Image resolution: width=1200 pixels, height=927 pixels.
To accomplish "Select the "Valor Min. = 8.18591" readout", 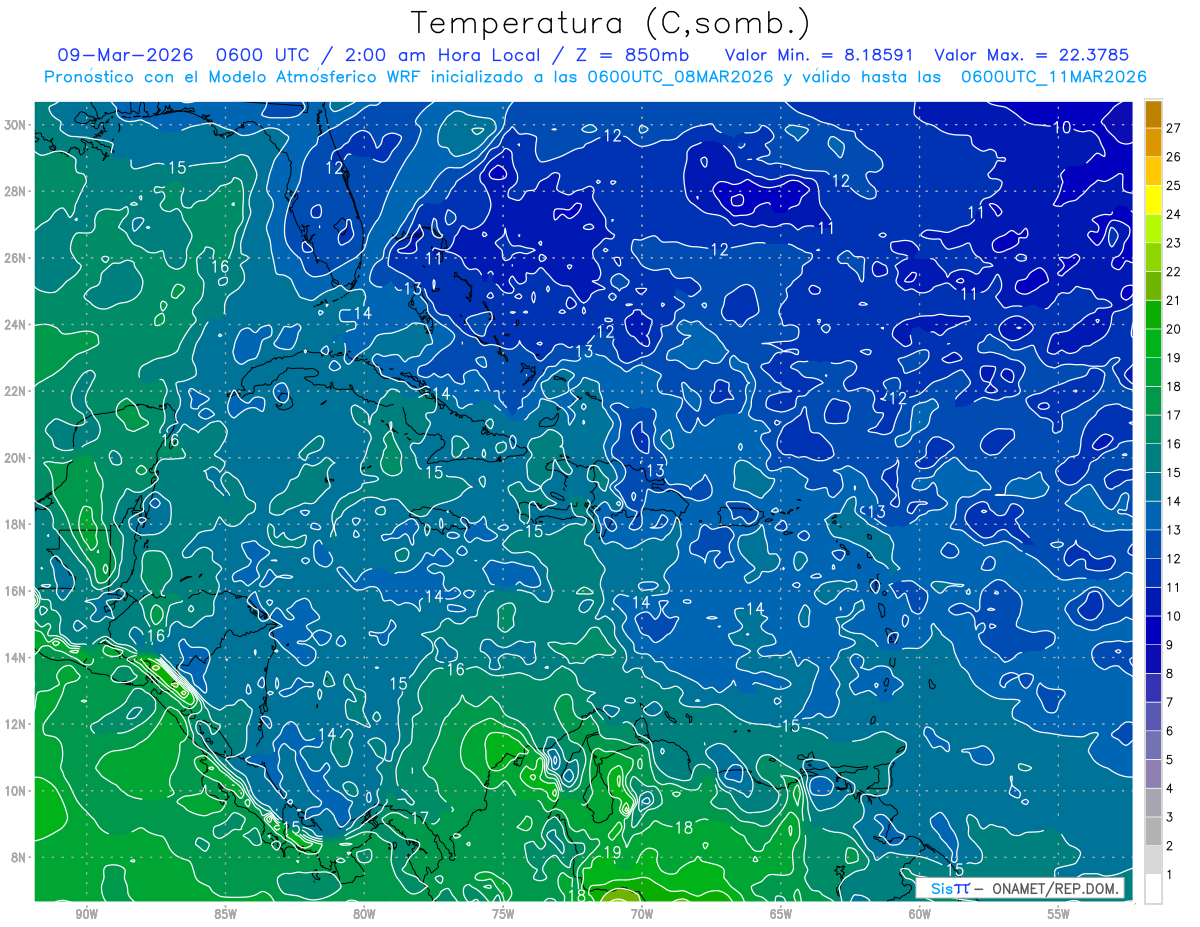I will click(820, 55).
